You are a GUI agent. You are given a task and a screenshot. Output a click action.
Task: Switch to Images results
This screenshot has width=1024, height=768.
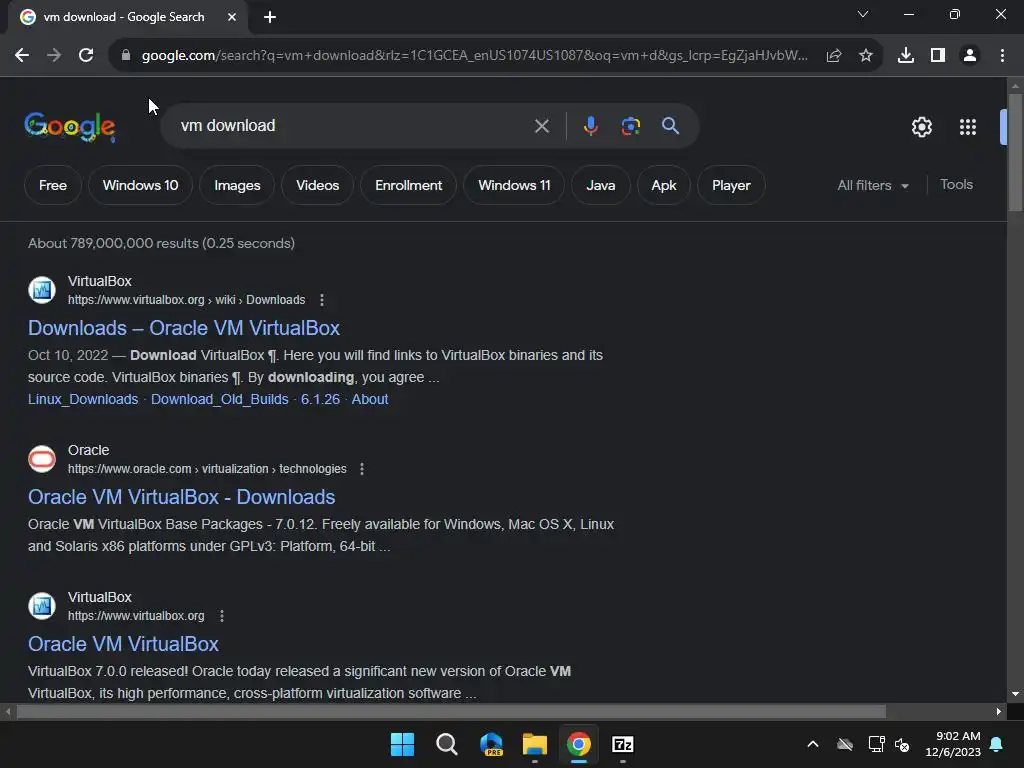click(237, 185)
